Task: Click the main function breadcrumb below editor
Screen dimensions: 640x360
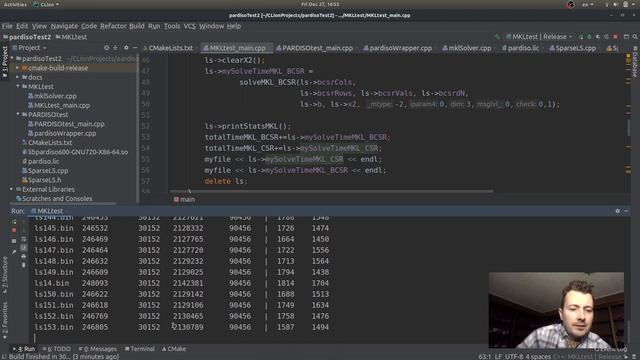Action: click(184, 200)
